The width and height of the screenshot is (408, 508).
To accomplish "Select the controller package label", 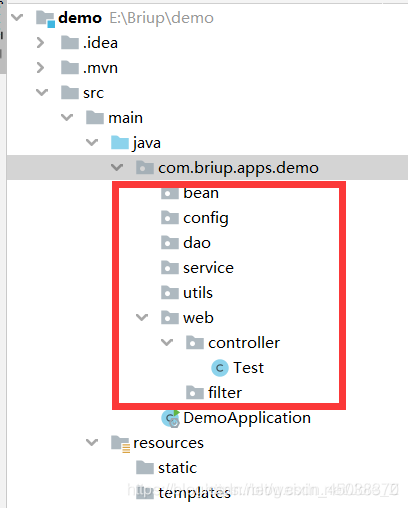I will (244, 343).
